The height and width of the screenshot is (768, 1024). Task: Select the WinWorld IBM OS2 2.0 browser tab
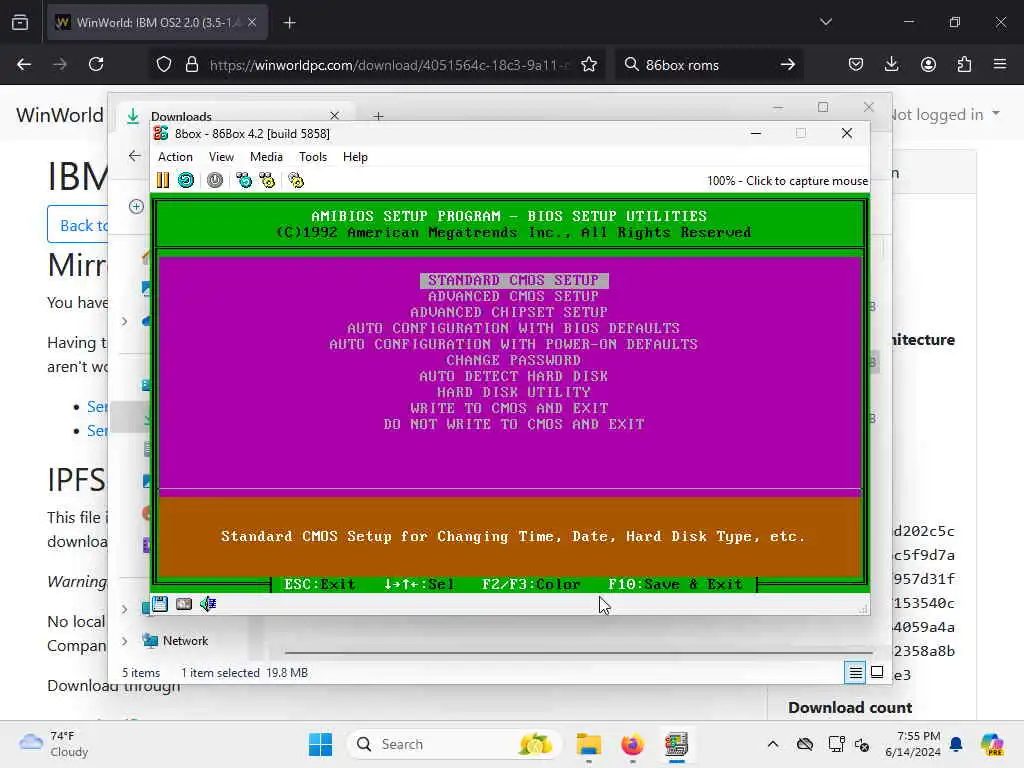click(x=157, y=23)
